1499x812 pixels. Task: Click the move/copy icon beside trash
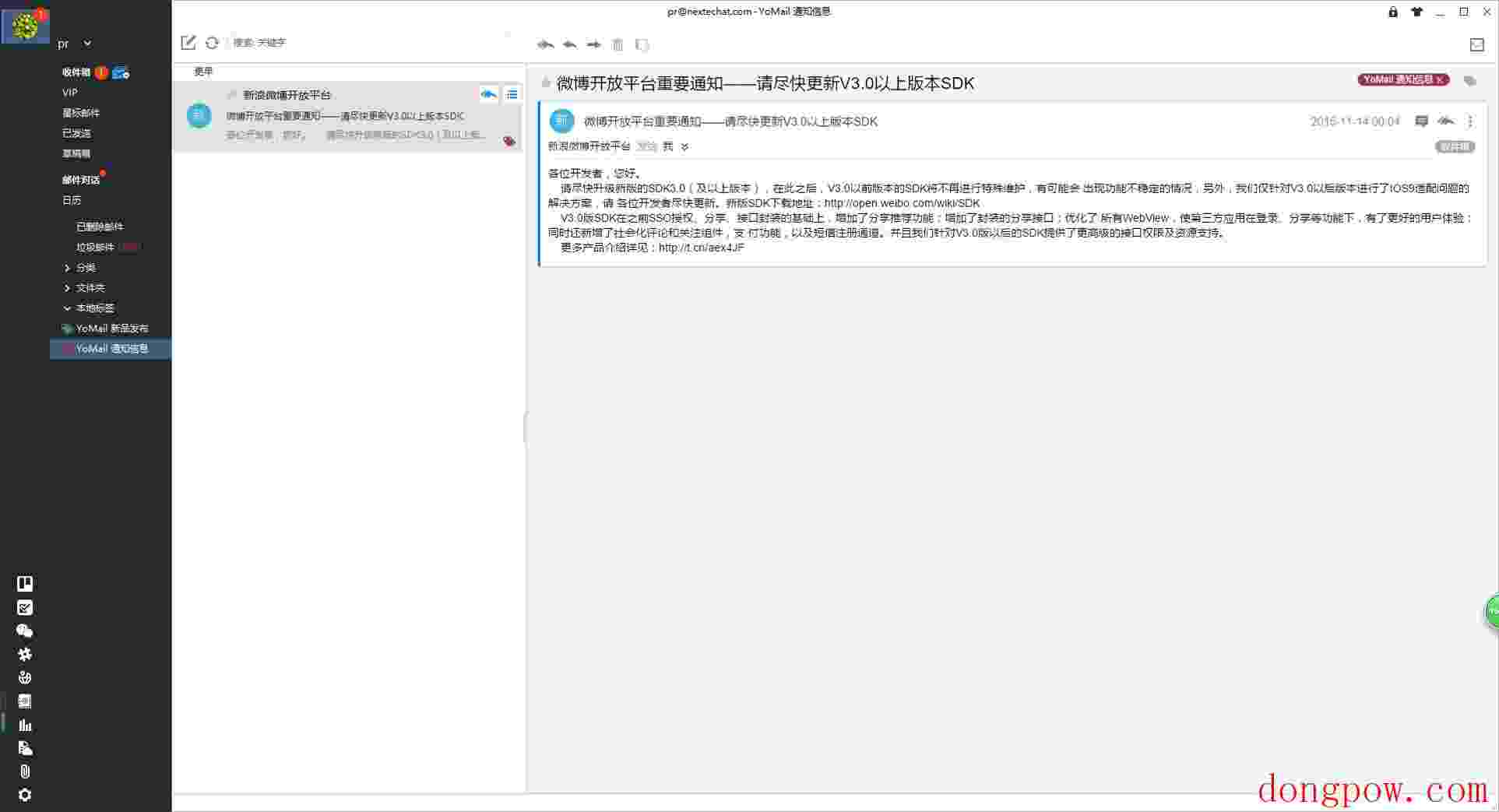coord(642,45)
